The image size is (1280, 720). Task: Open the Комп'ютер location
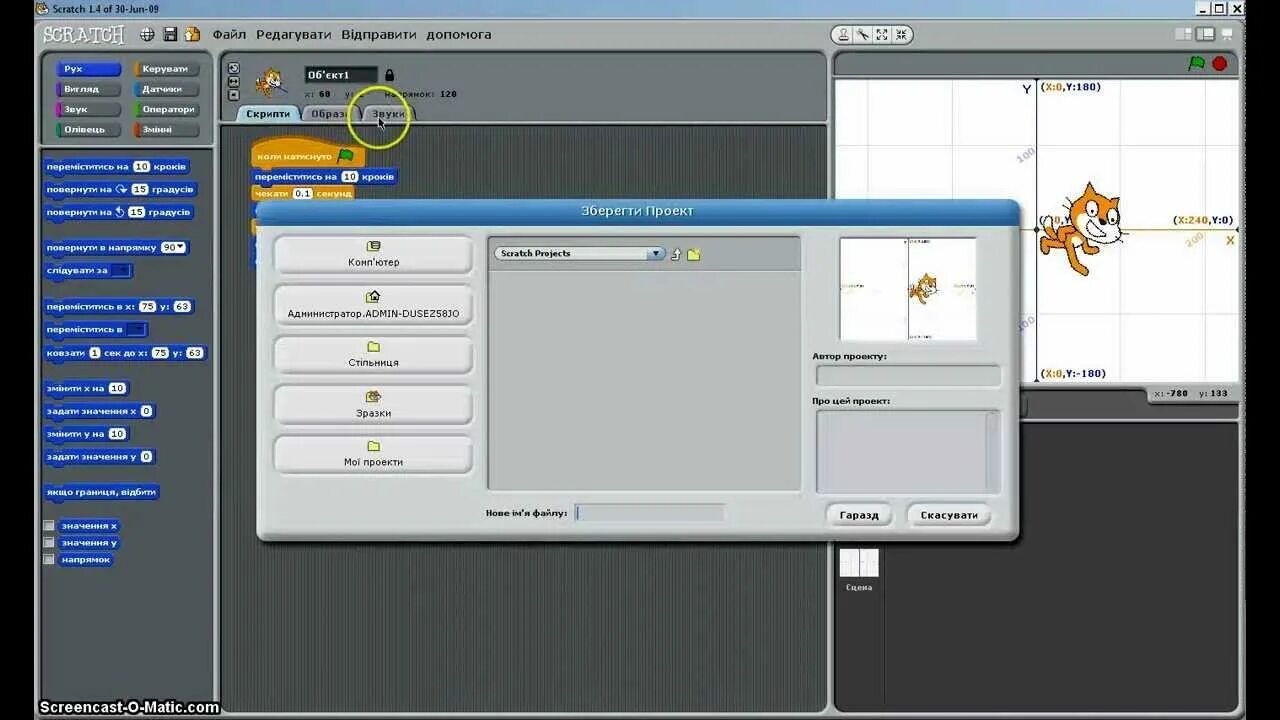click(373, 254)
